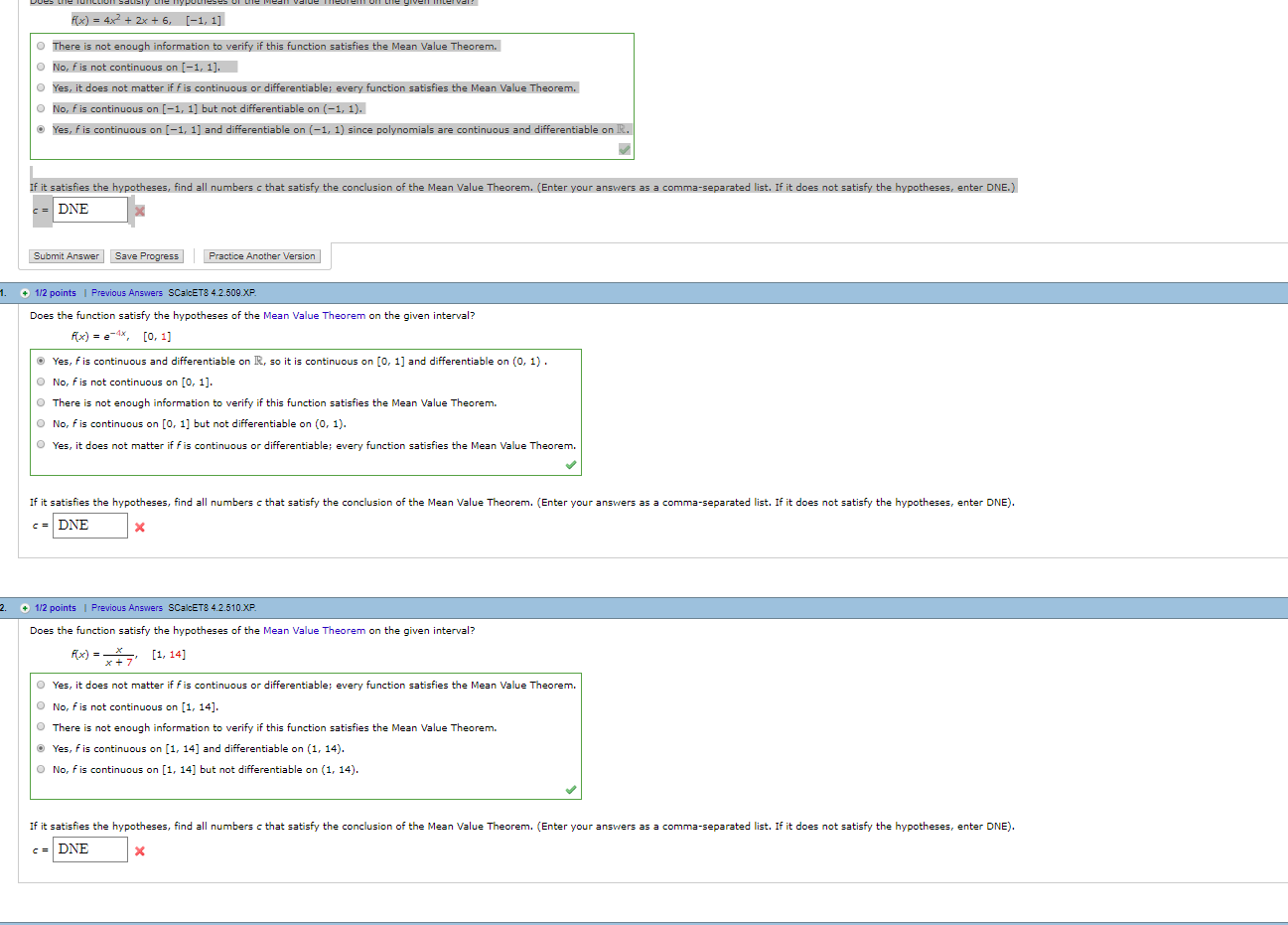Choose 'every function satisfies' for x/(x+7) question

tap(41, 685)
